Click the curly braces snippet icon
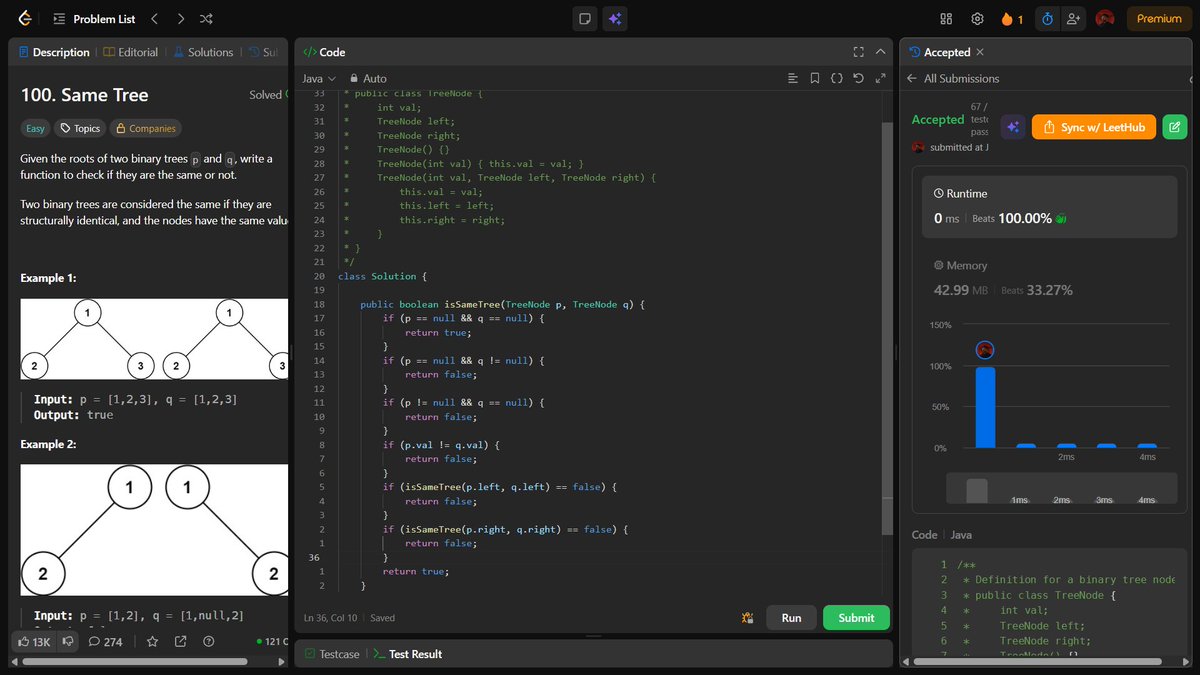The image size is (1200, 675). 837,78
